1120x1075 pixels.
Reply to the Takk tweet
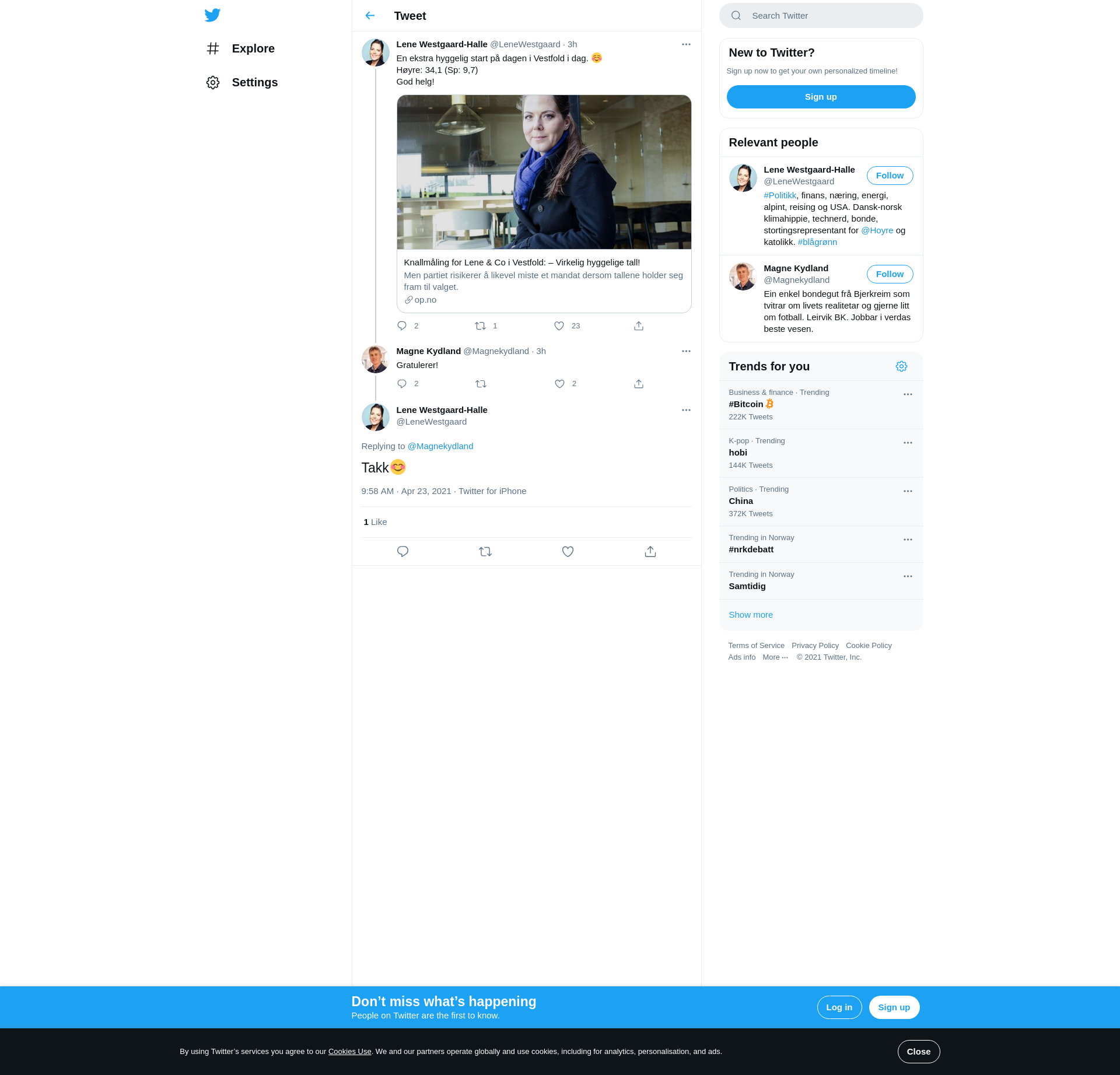402,552
